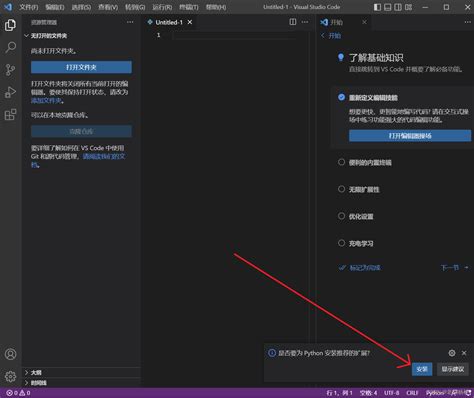Click the 打开编辑器操场 button
This screenshot has height=398, width=474.
[410, 136]
